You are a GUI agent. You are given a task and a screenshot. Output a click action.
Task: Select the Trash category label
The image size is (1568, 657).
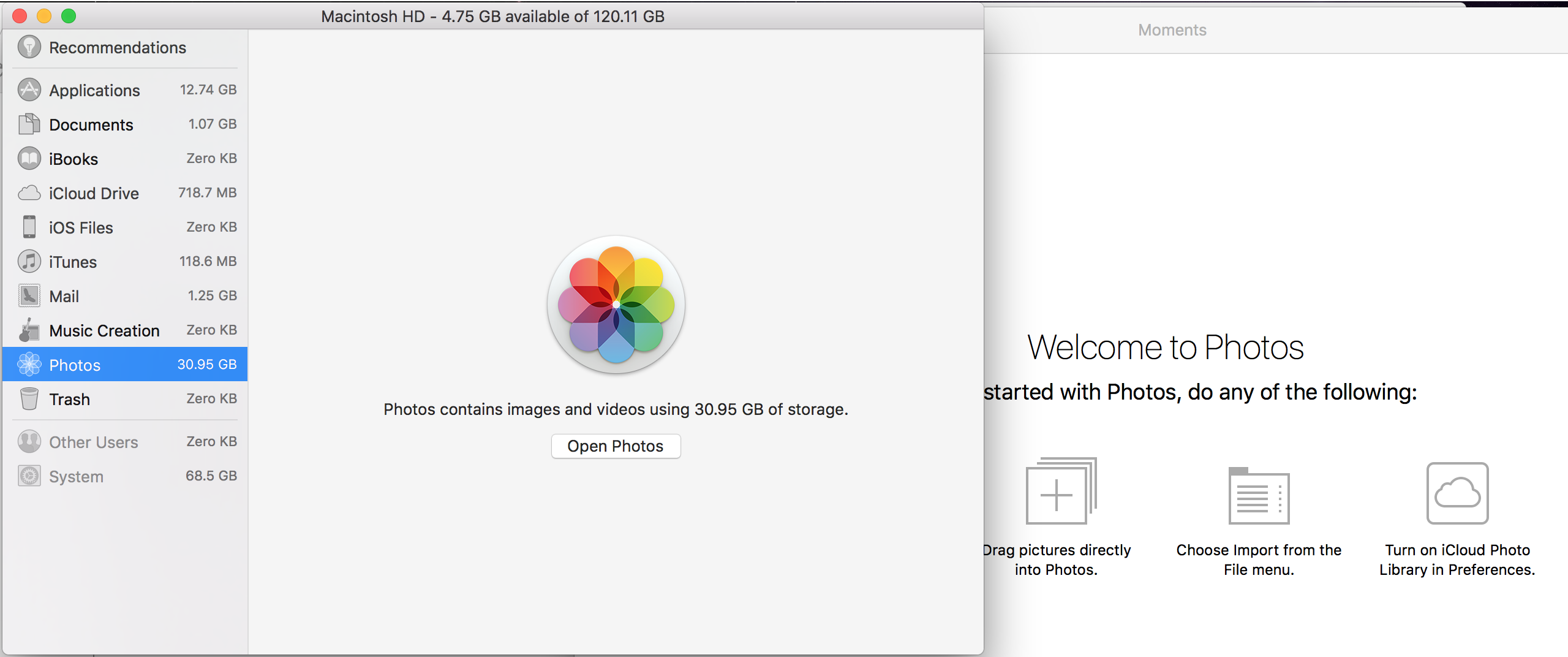point(70,400)
